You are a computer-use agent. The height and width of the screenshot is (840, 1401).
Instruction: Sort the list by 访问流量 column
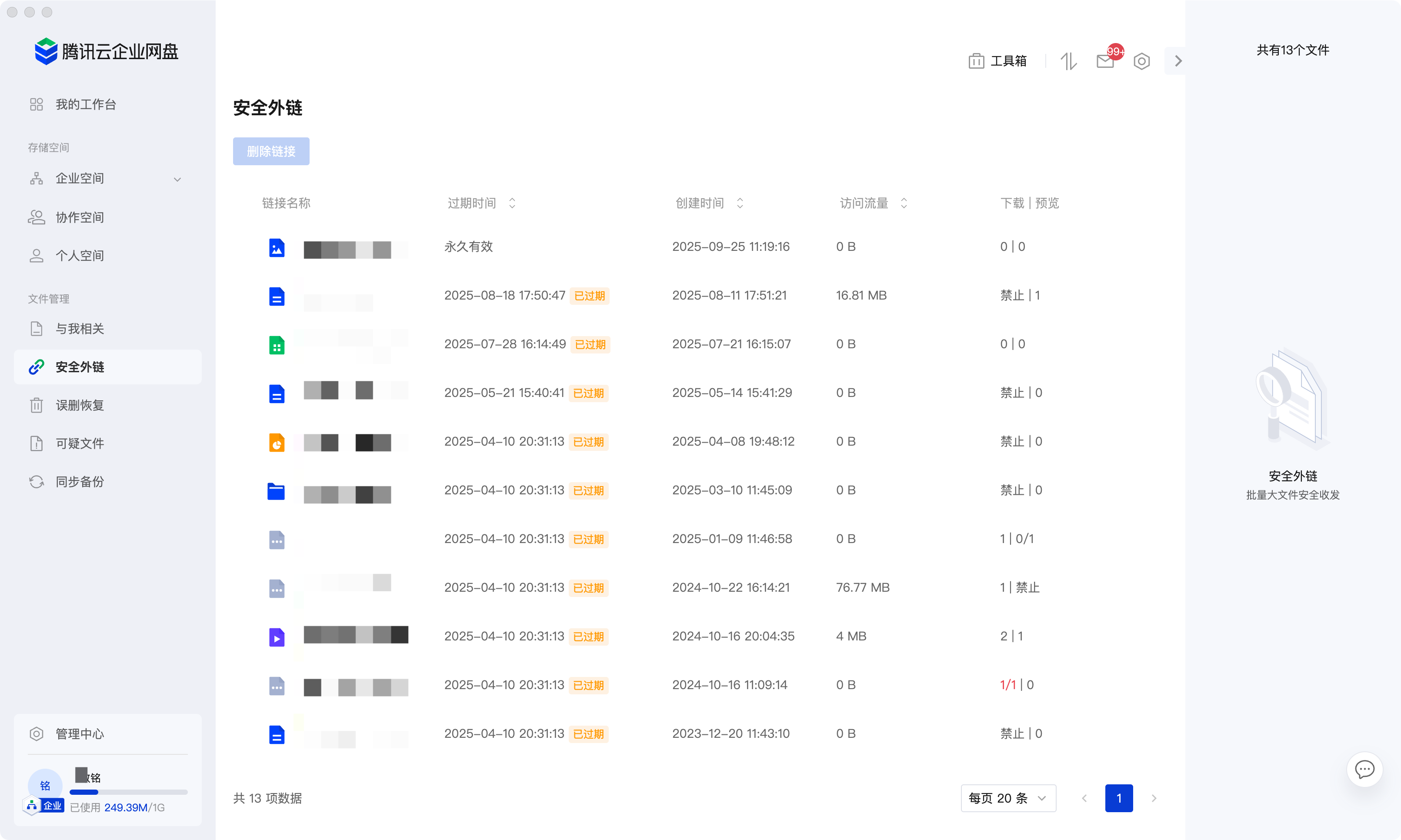(904, 203)
